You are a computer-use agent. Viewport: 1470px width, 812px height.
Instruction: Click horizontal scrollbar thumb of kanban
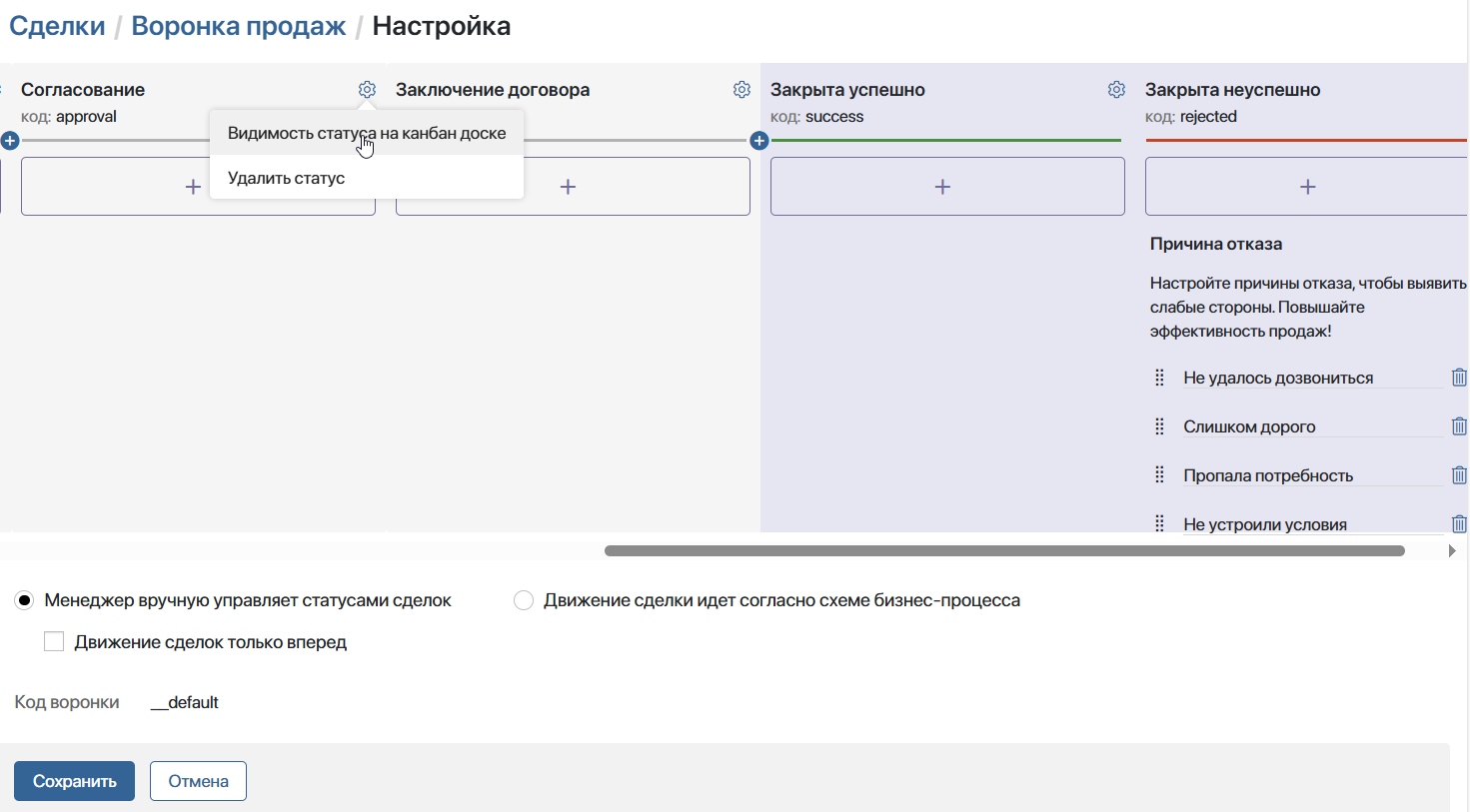pyautogui.click(x=1004, y=550)
